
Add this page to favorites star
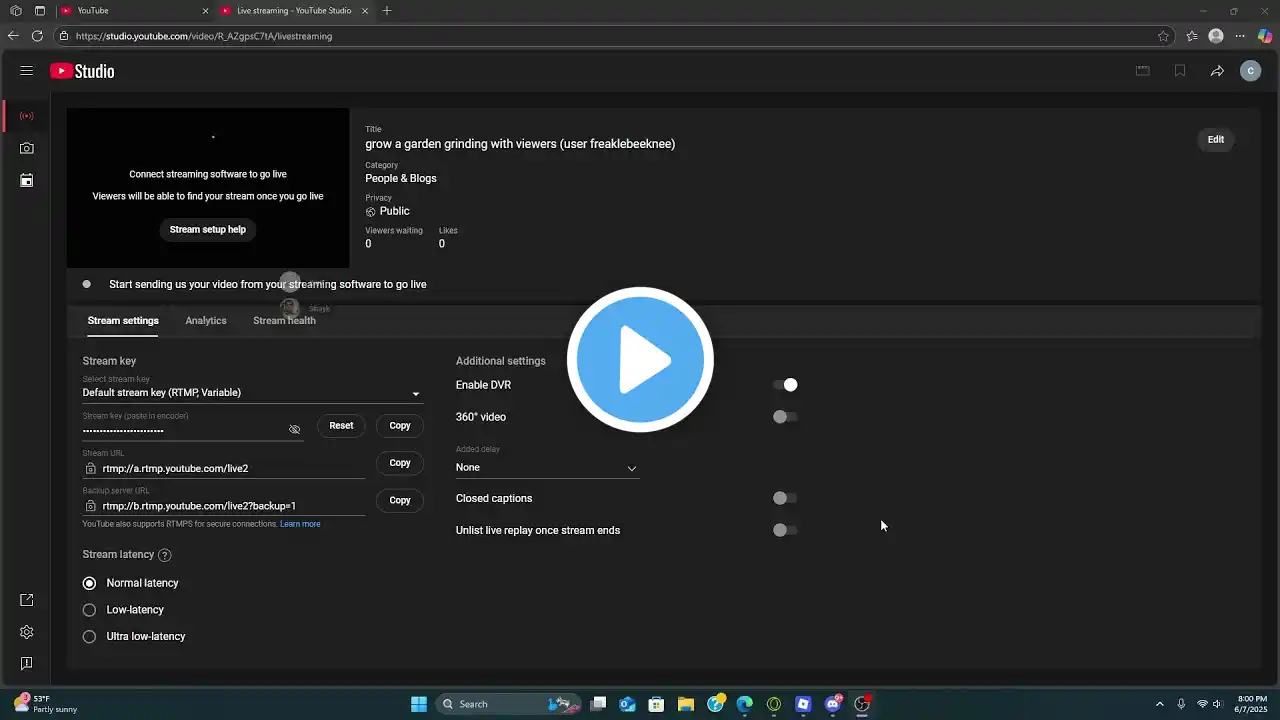pyautogui.click(x=1163, y=36)
